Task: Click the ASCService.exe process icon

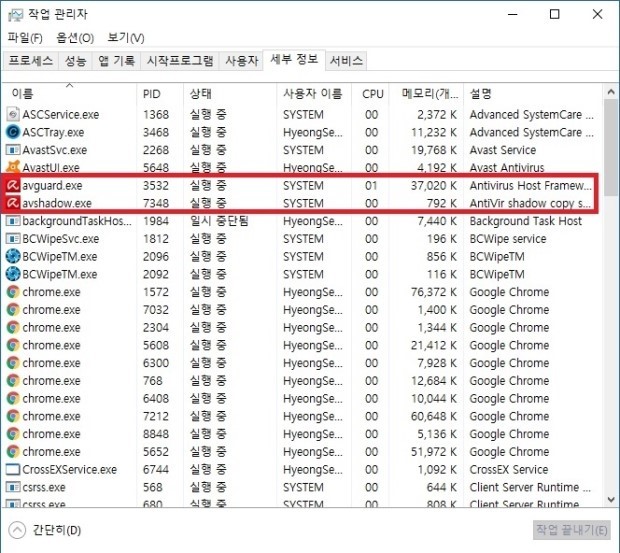Action: (x=13, y=114)
